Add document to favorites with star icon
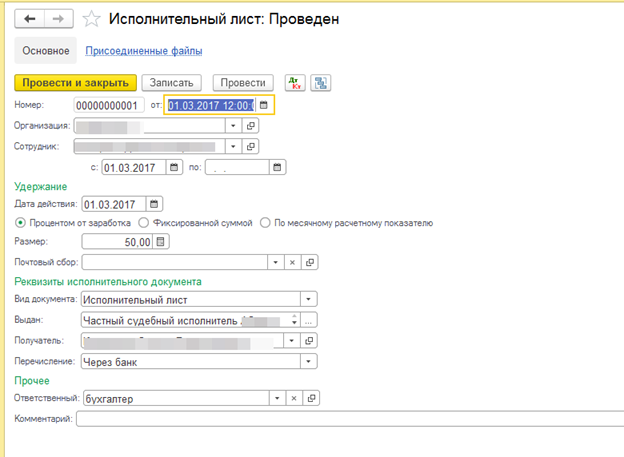This screenshot has height=457, width=624. tap(91, 19)
